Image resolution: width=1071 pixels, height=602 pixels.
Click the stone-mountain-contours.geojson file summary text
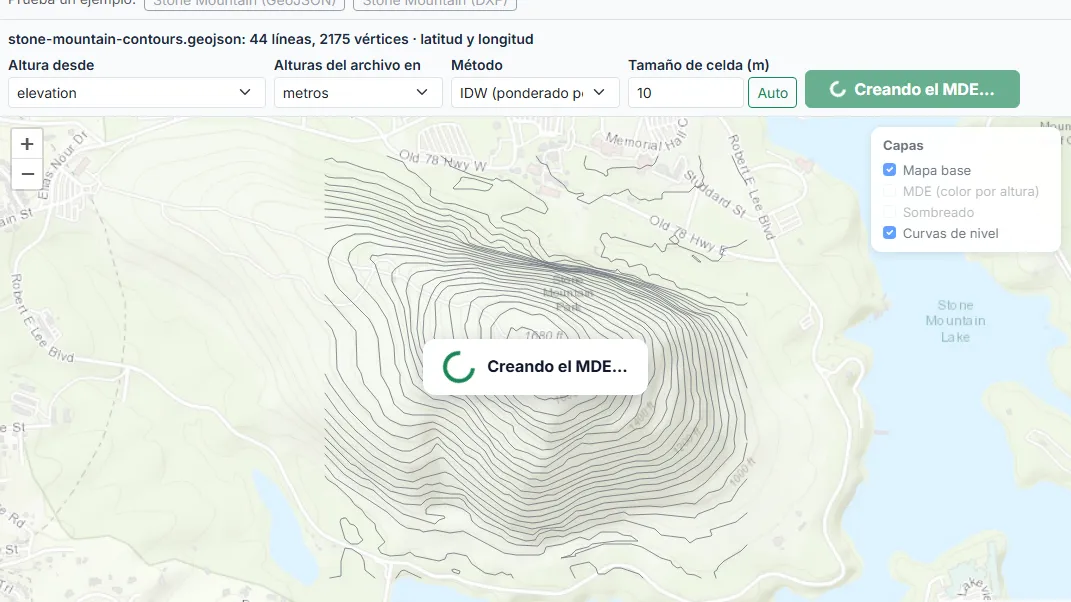pos(270,40)
